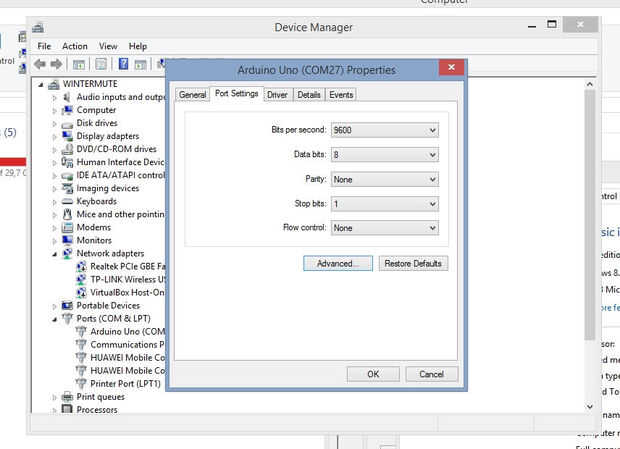Viewport: 620px width, 449px height.
Task: Select the IDE ATA/ATAPI controllers icon
Action: click(x=67, y=175)
